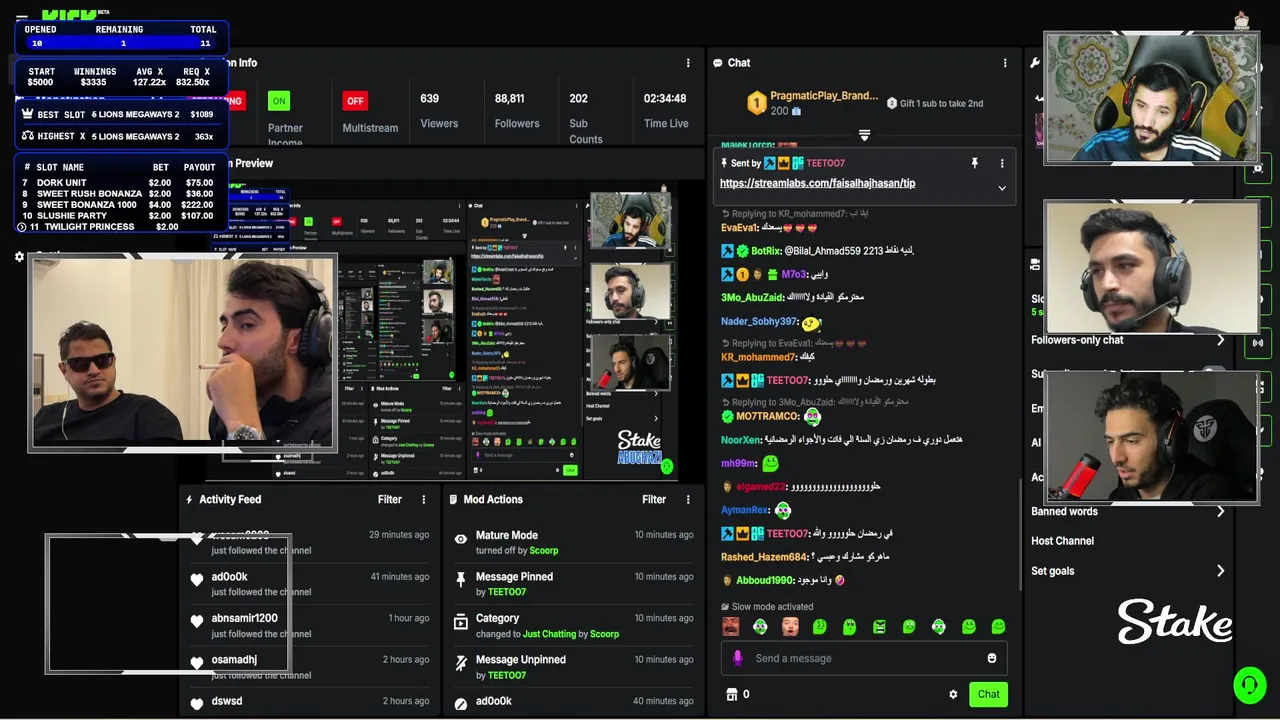Click the 639 Viewers stat
The height and width of the screenshot is (720, 1280).
pyautogui.click(x=439, y=111)
